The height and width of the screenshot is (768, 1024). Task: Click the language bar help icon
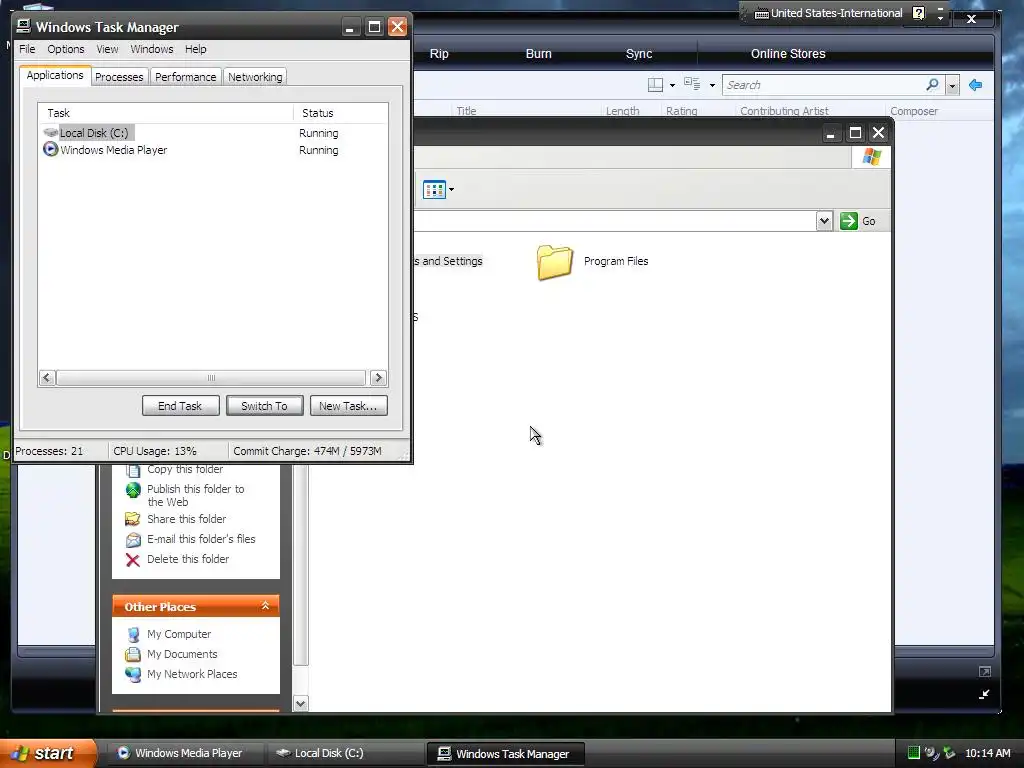(x=918, y=13)
